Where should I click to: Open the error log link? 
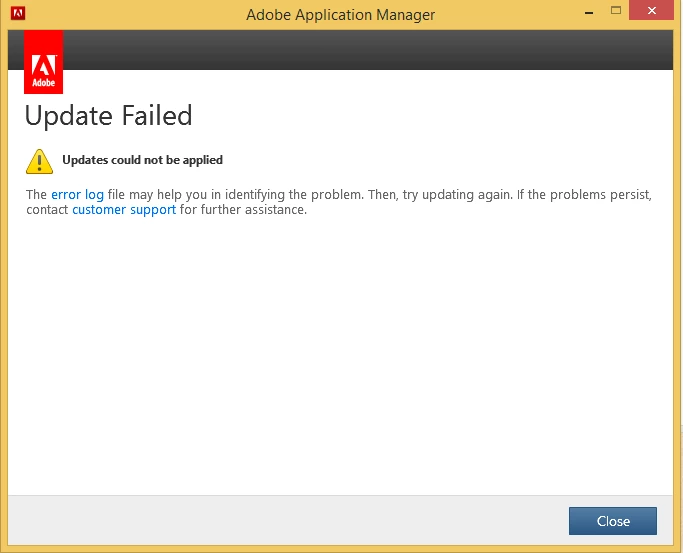click(x=77, y=195)
